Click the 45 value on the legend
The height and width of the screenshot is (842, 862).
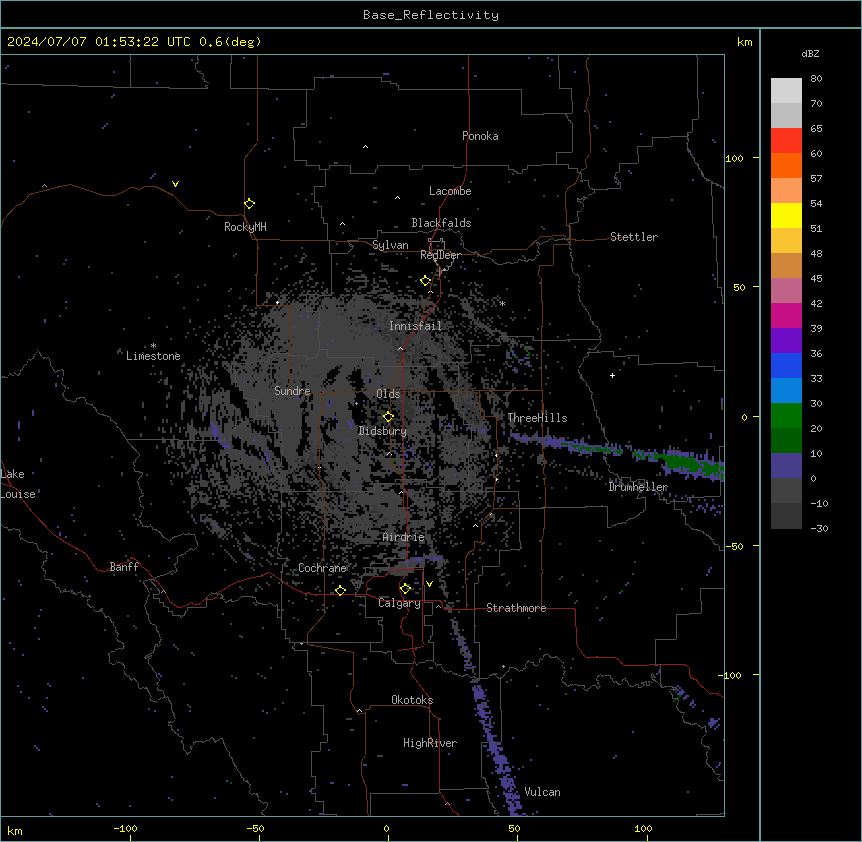pyautogui.click(x=816, y=279)
